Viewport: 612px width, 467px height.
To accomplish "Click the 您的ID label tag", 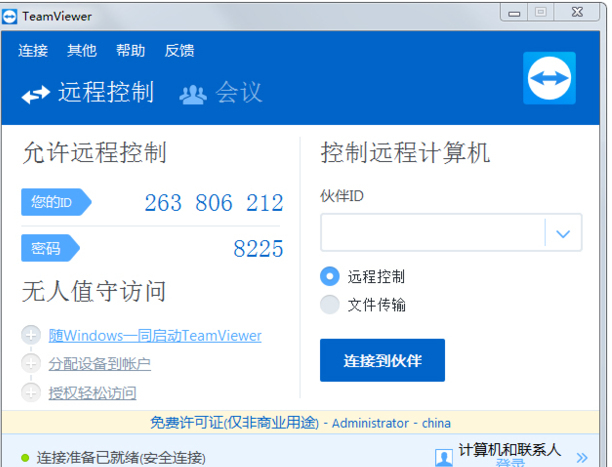I will (56, 202).
